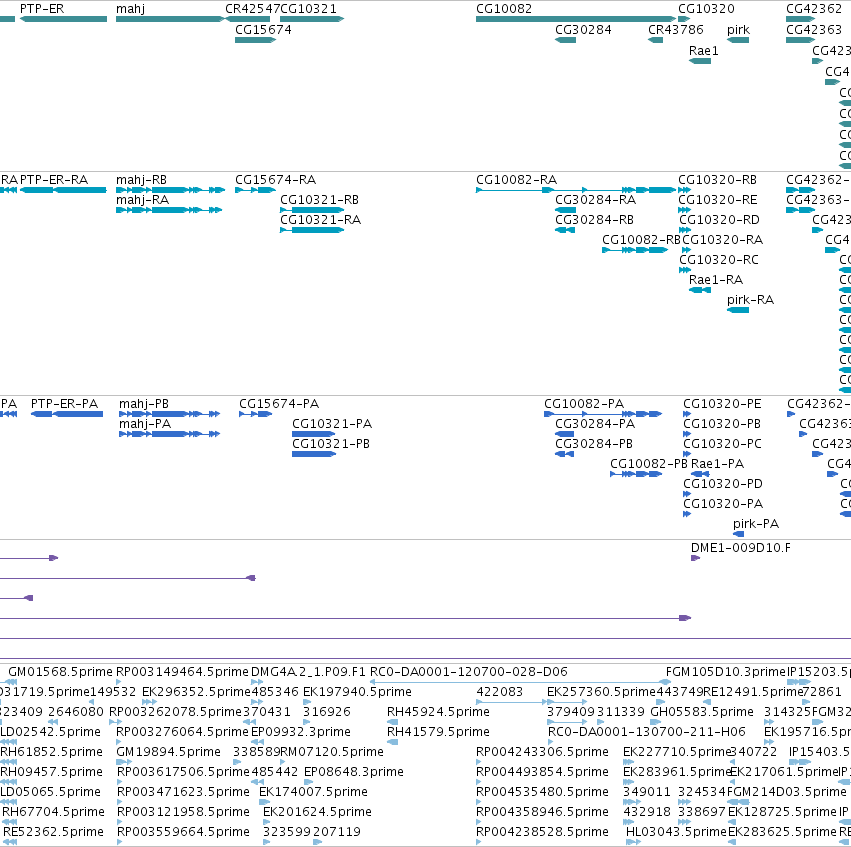The image size is (851, 847).
Task: Click the CG30284-PB protein label
Action: pyautogui.click(x=594, y=444)
